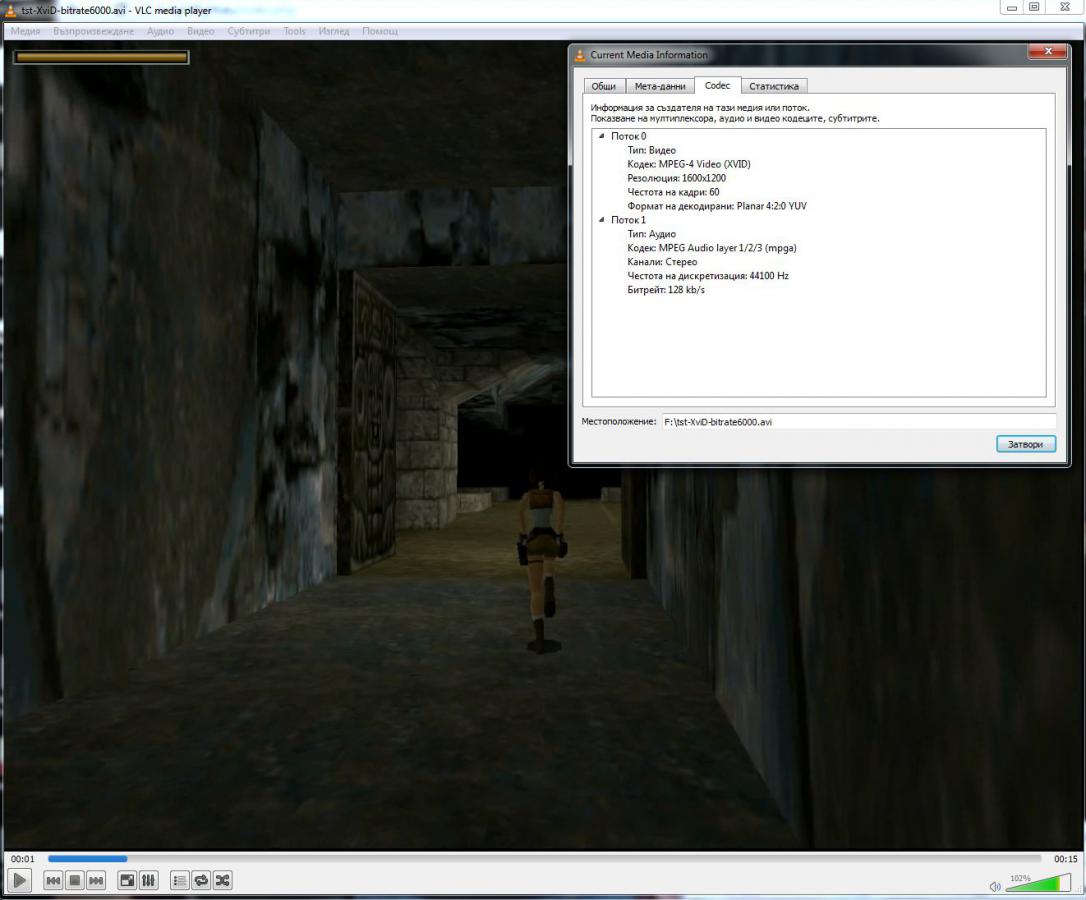Switch to the Мета-данни tab

(x=660, y=86)
